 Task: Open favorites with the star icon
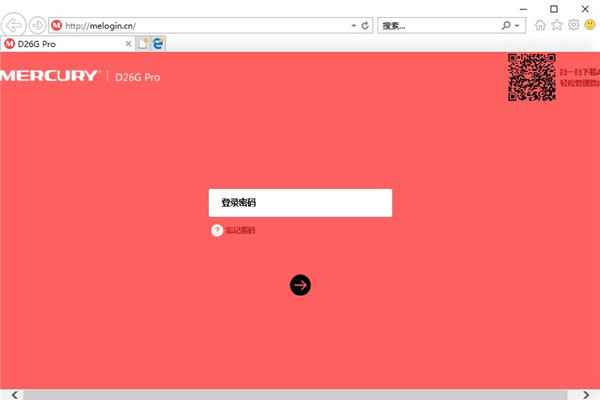pos(557,25)
